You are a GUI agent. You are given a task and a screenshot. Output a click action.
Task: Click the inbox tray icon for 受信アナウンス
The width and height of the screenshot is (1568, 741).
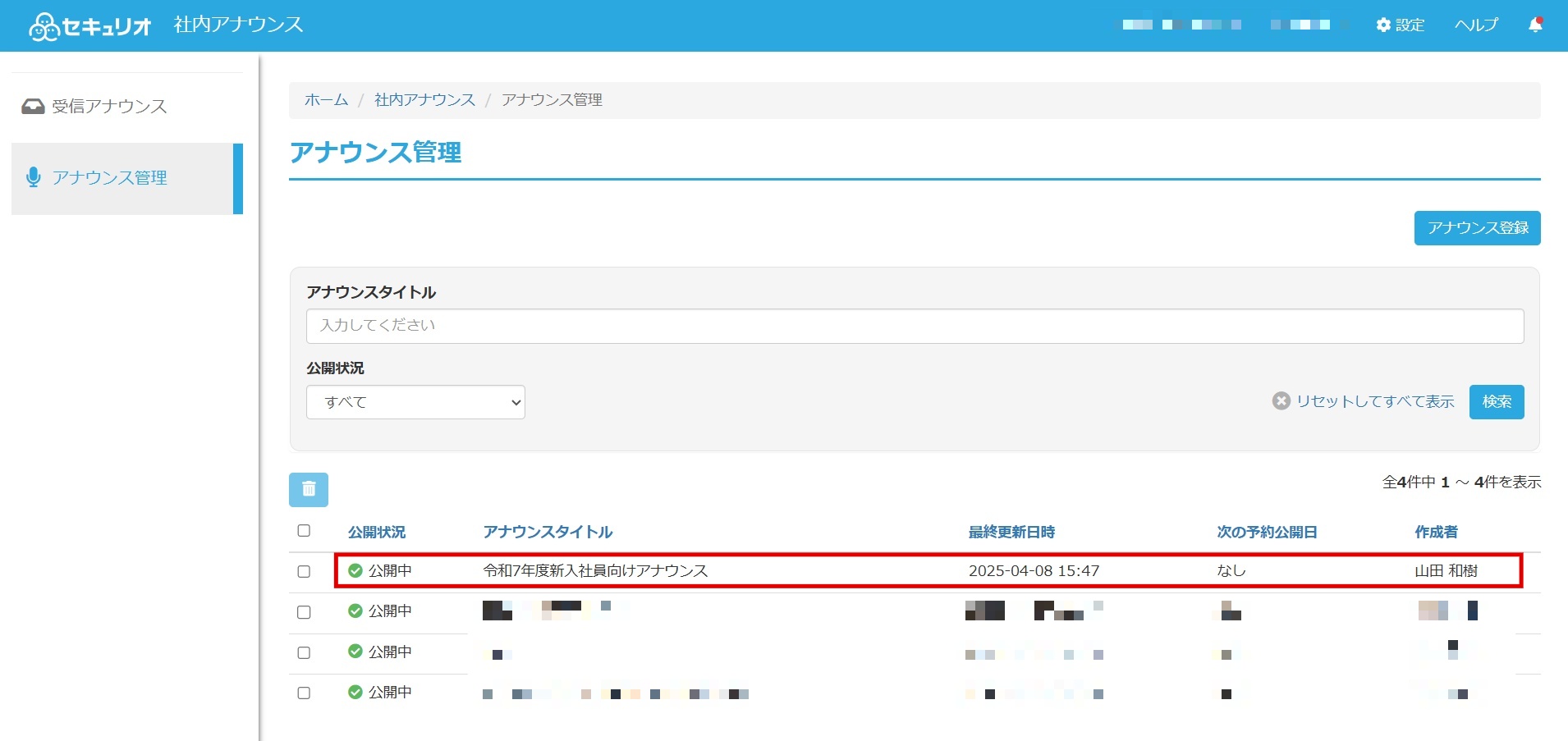[33, 106]
